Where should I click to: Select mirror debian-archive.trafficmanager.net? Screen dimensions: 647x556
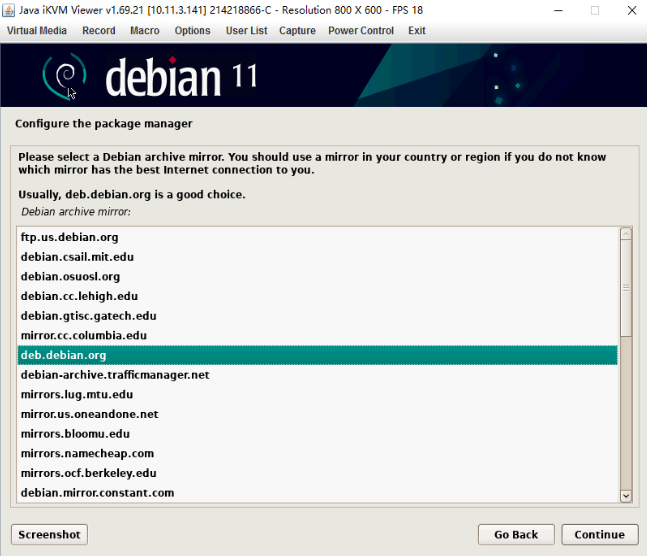[x=317, y=375]
